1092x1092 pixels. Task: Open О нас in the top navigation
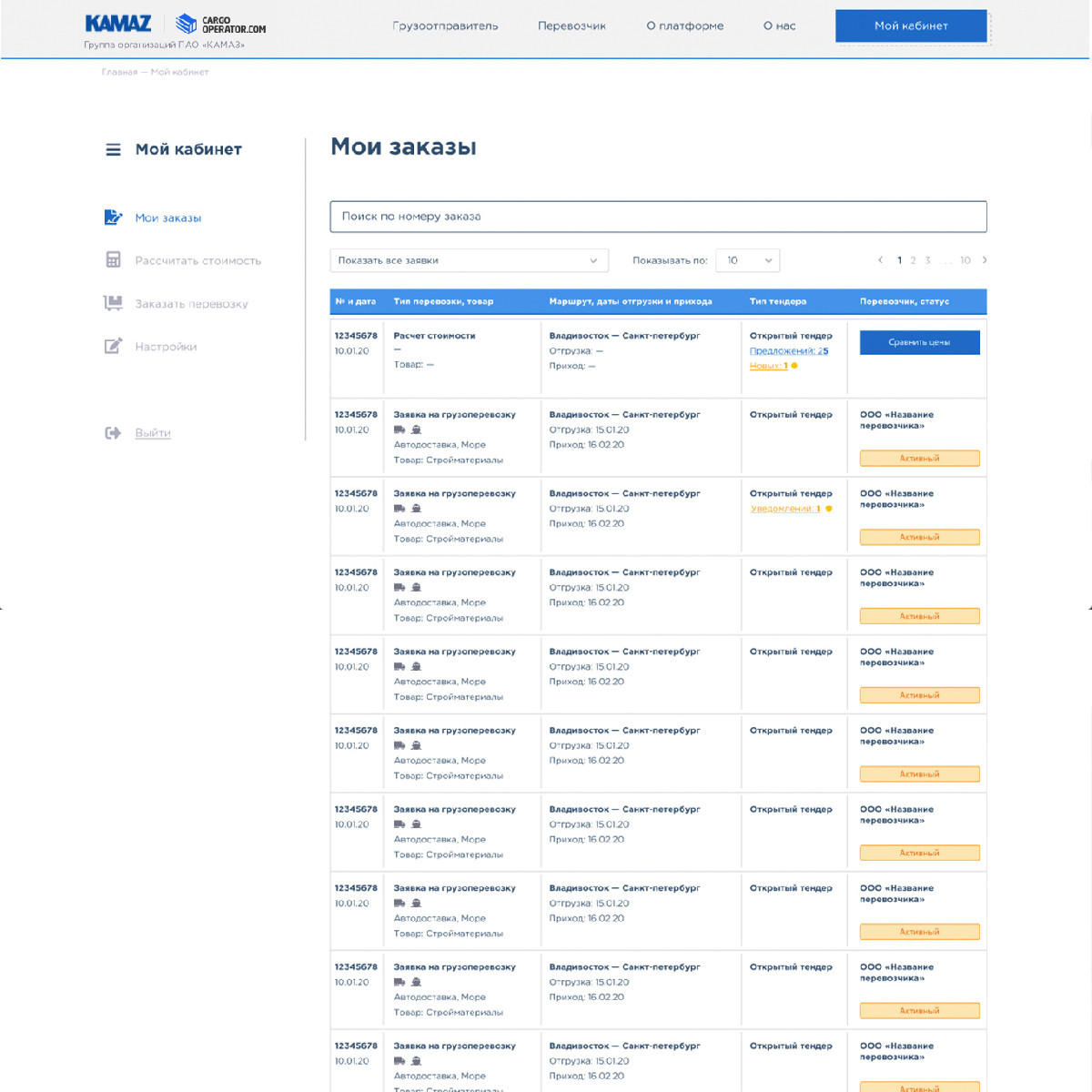coord(779,25)
